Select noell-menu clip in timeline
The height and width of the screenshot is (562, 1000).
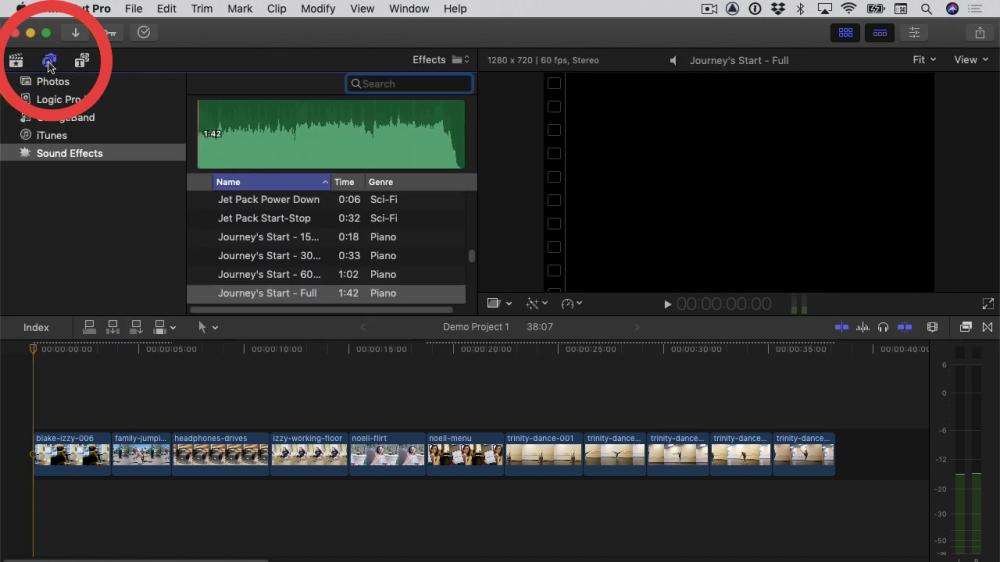click(465, 454)
